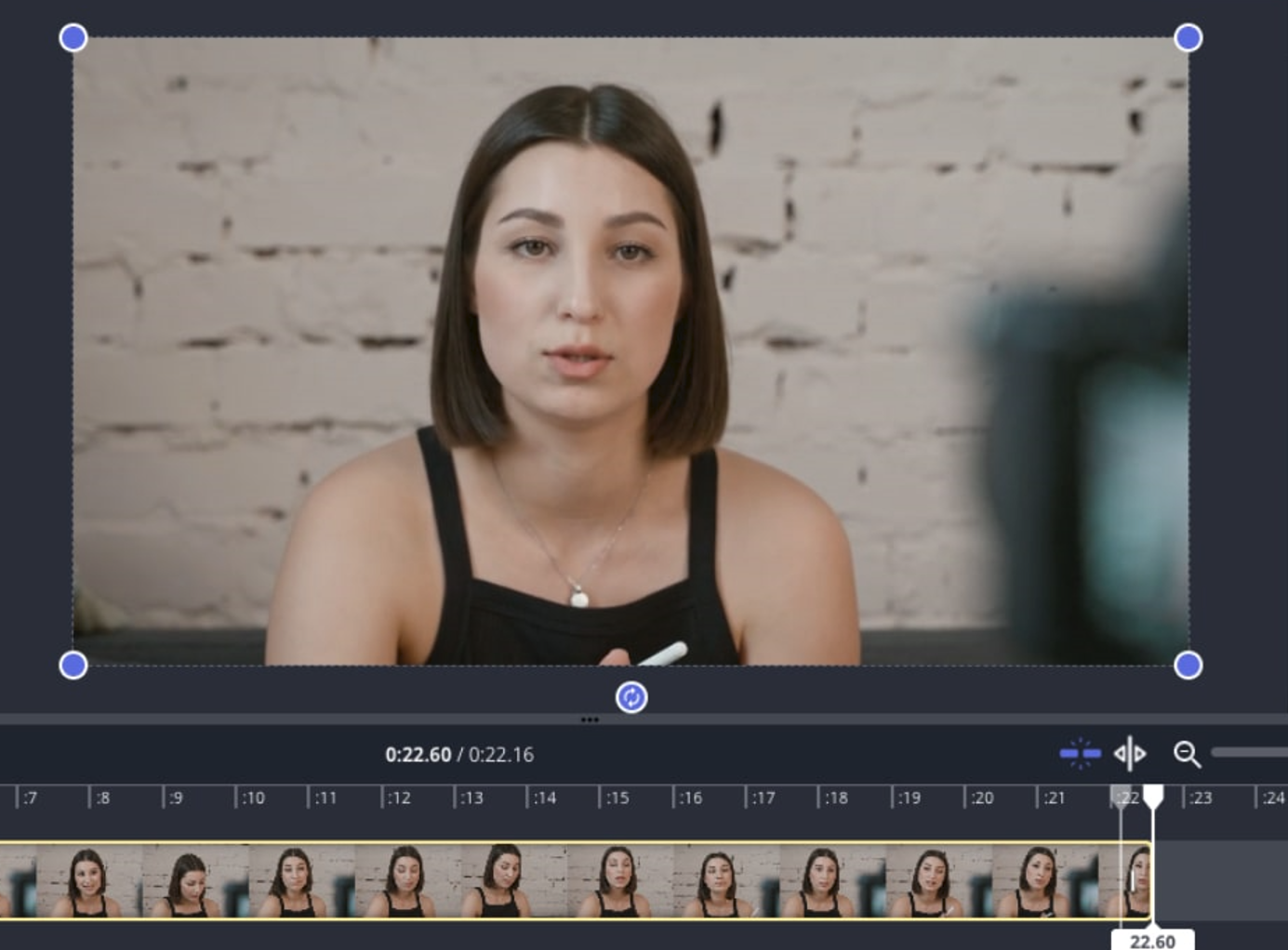The height and width of the screenshot is (950, 1288).
Task: Click the timeline zoom slider track
Action: (x=1251, y=752)
